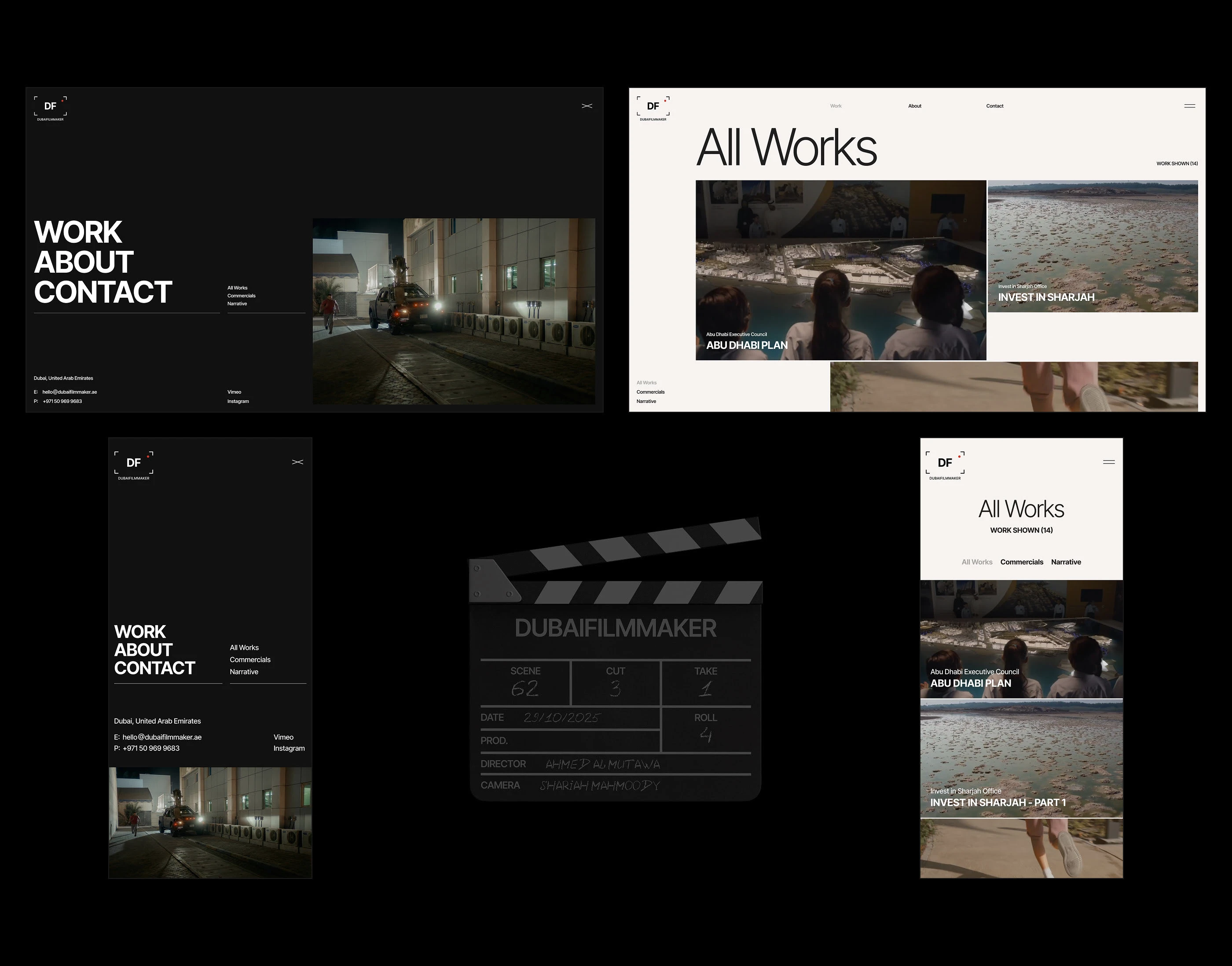Click Commercials in desktop left sidebar filter
This screenshot has width=1232, height=966.
pyautogui.click(x=650, y=392)
